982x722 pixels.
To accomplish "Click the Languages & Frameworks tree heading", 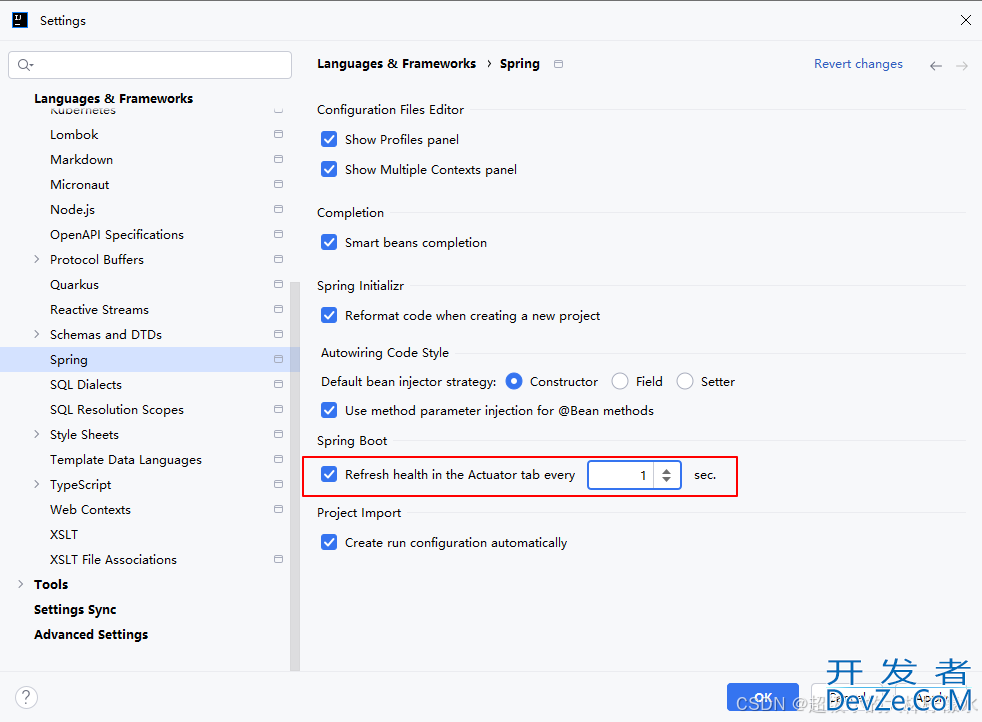I will tap(113, 98).
